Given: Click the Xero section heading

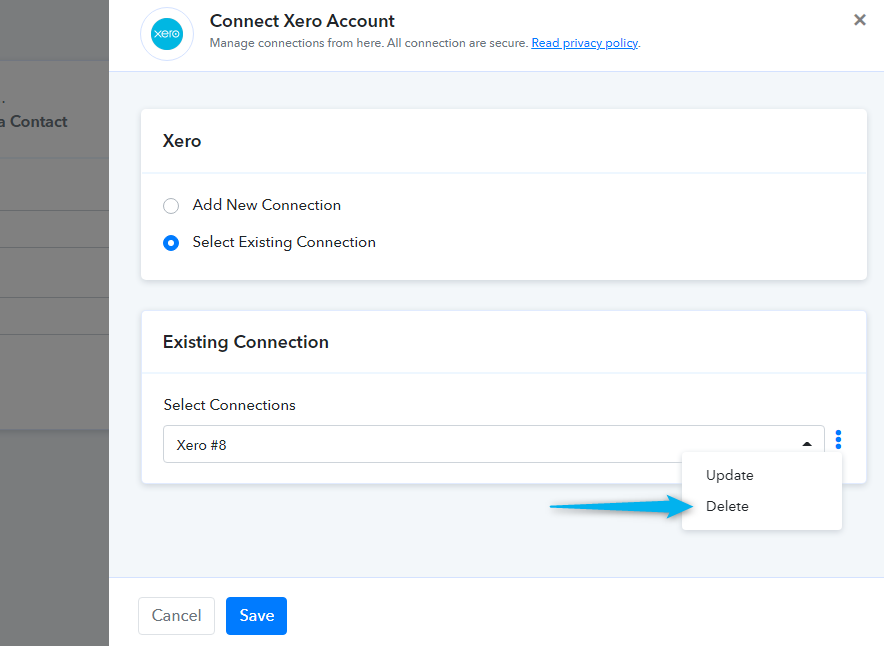Looking at the screenshot, I should click(x=182, y=141).
